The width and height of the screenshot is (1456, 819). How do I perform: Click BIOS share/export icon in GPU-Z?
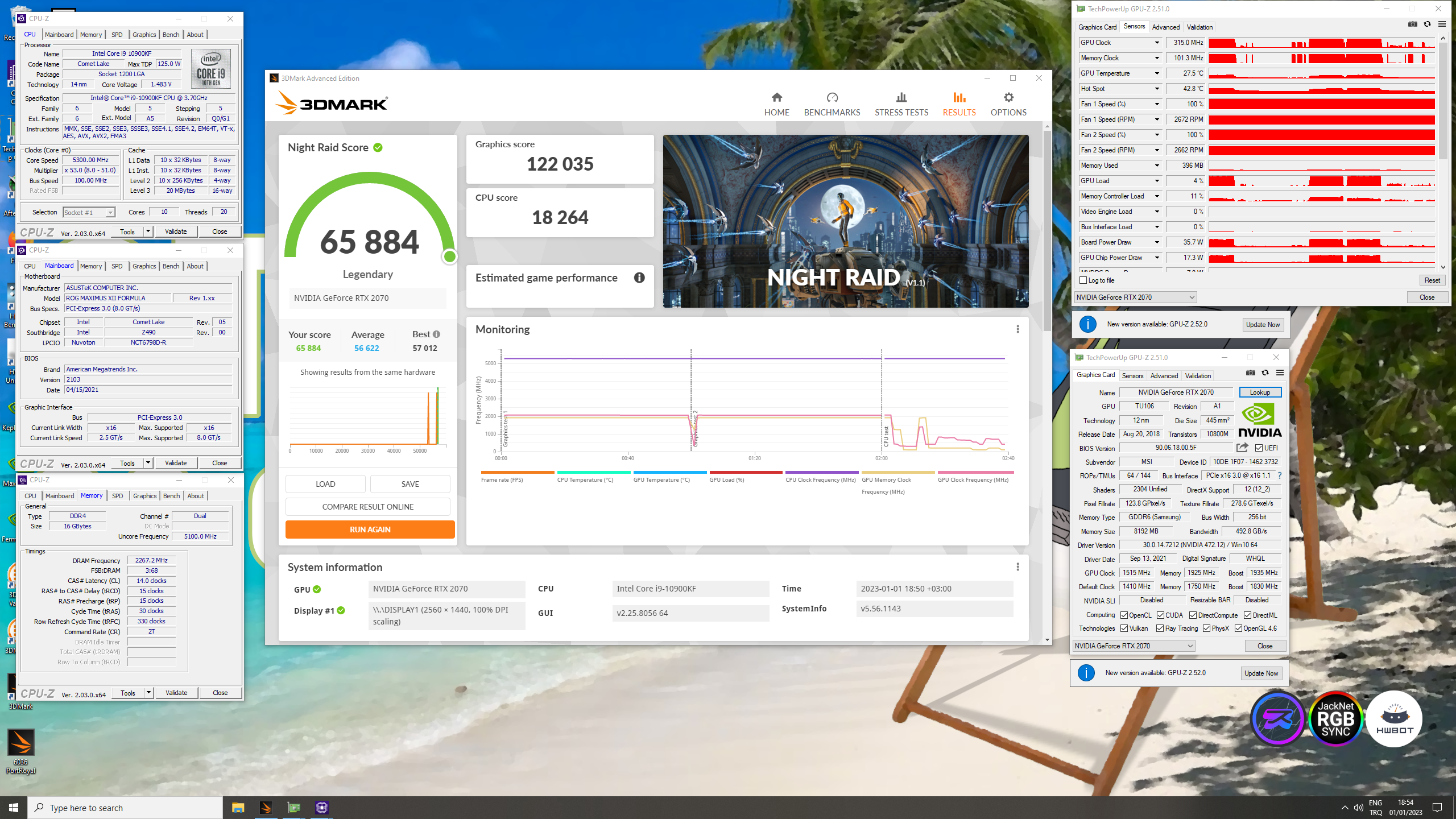1242,448
